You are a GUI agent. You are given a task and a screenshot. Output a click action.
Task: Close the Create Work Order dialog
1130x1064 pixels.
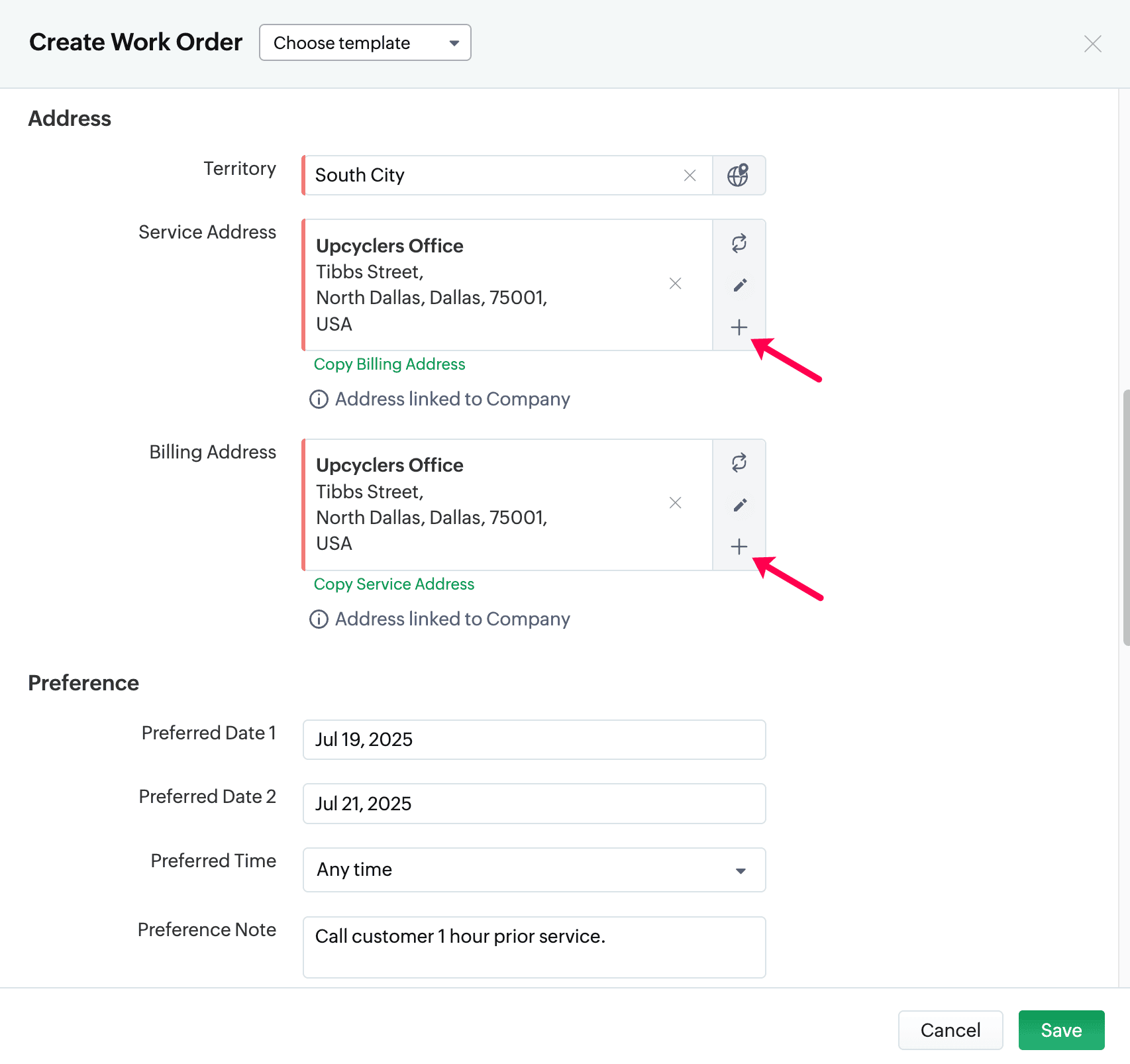(x=1092, y=44)
